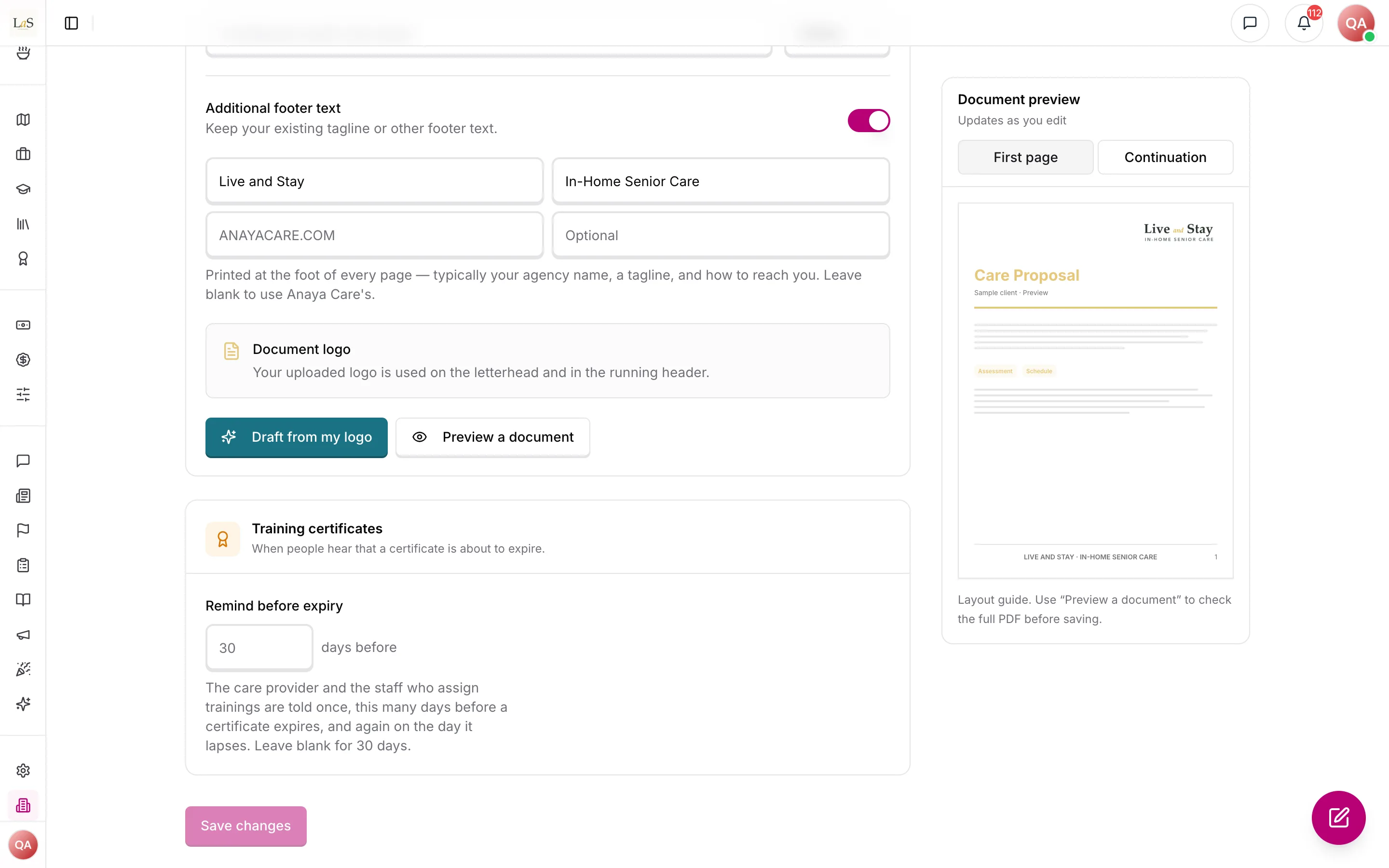The image size is (1389, 868).
Task: Click the ANAYACARE.COM placeholder field
Action: click(374, 235)
